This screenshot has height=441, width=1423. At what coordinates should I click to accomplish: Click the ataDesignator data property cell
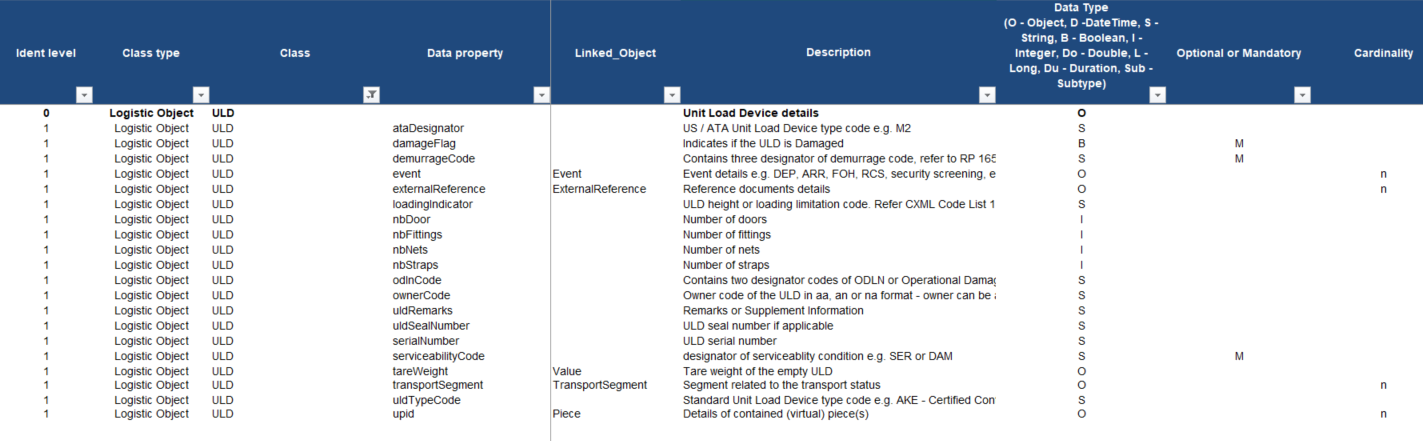tap(428, 129)
